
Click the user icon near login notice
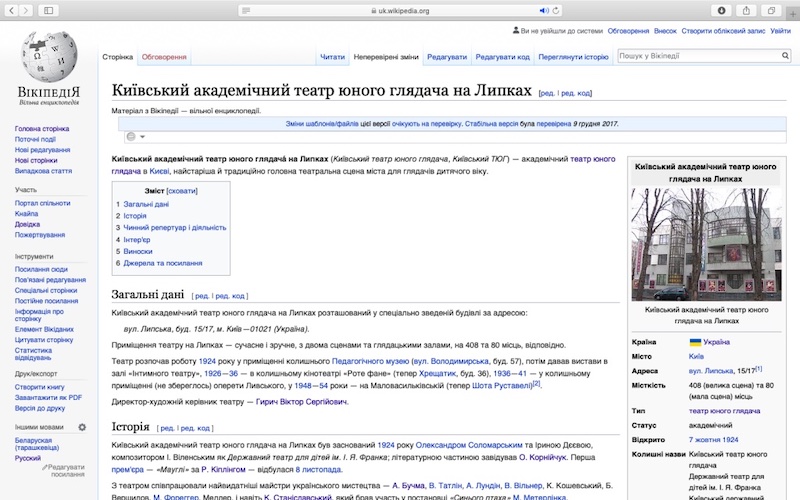[x=516, y=31]
